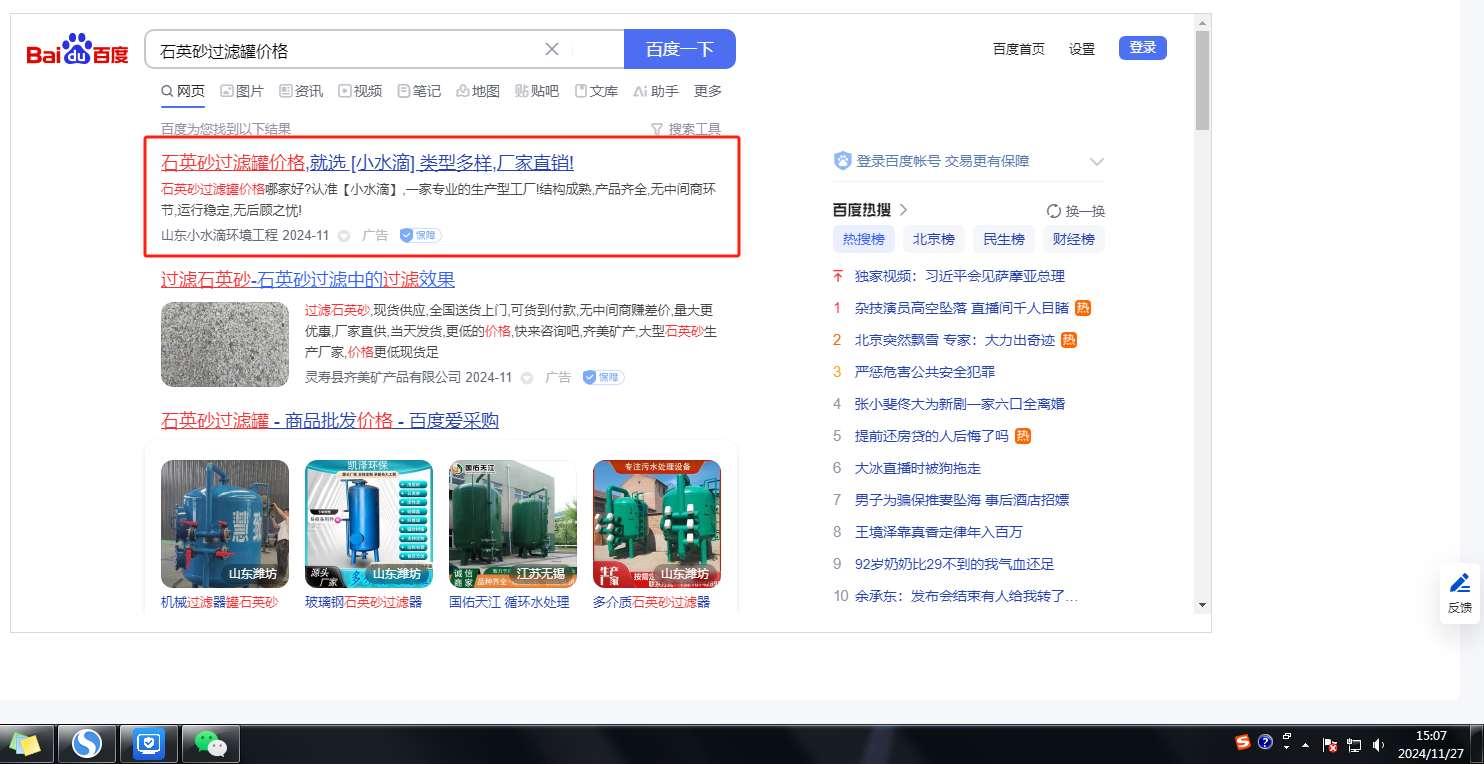Expand the 登录百度帐号 panel chevron
This screenshot has width=1484, height=764.
pos(1096,161)
